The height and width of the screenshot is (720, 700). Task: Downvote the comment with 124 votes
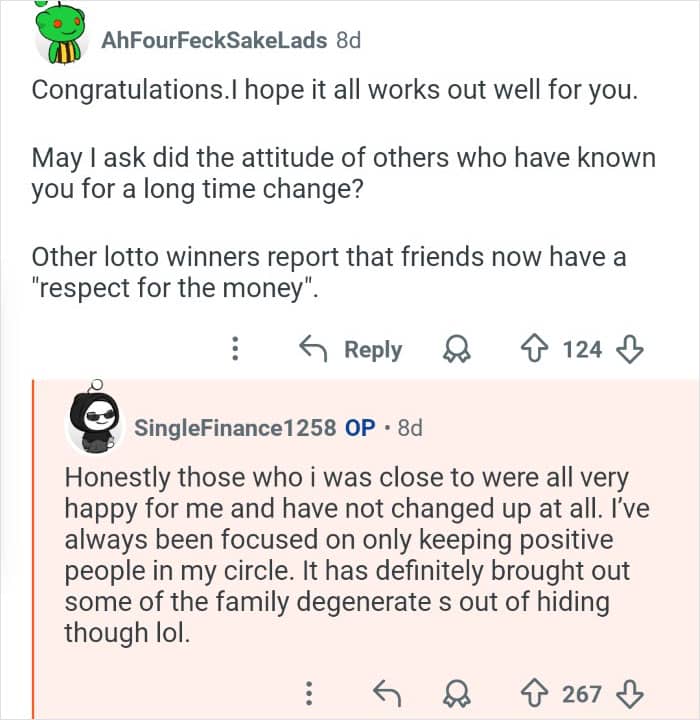point(630,349)
